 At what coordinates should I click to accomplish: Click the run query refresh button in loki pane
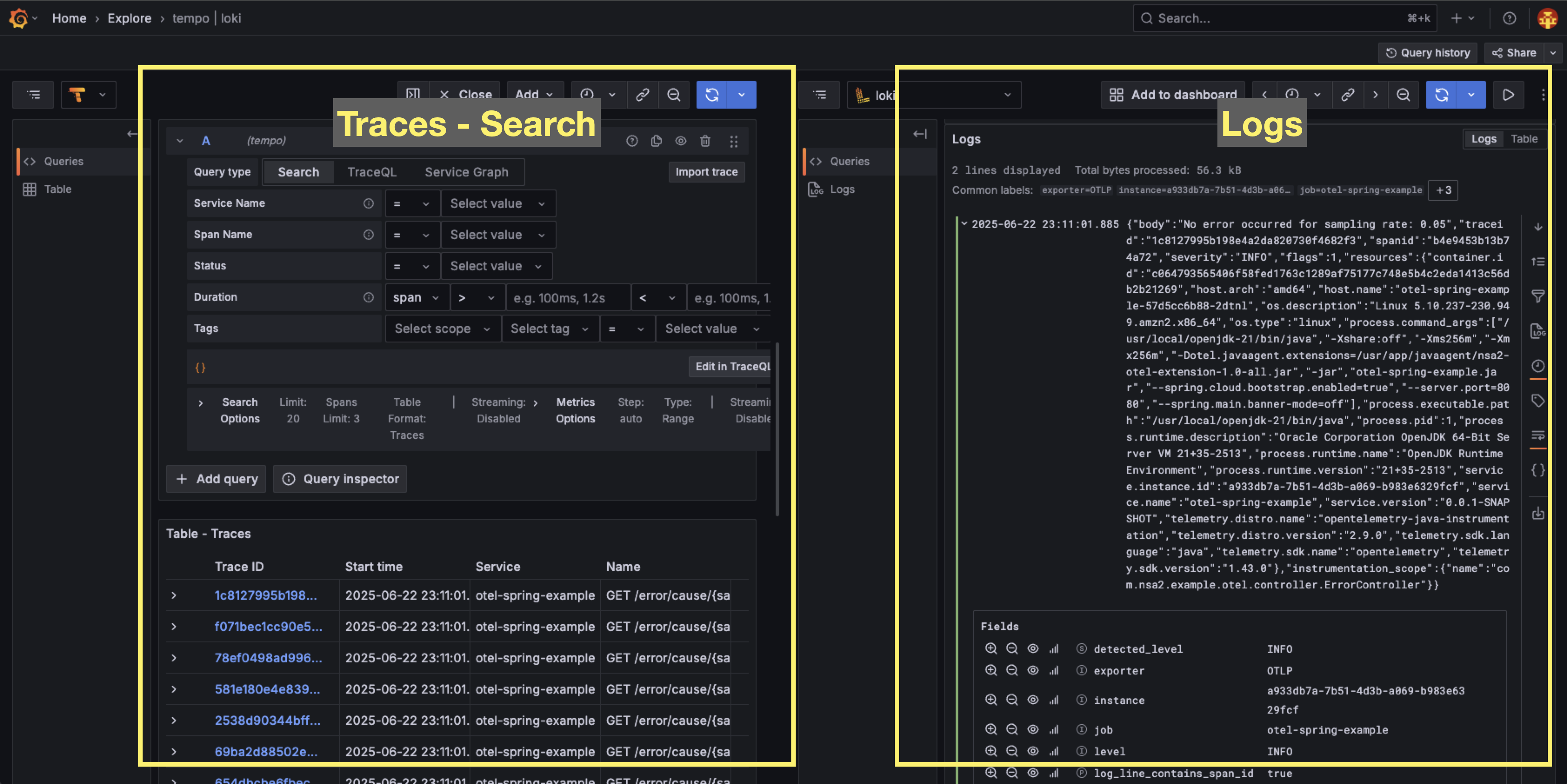click(1441, 94)
